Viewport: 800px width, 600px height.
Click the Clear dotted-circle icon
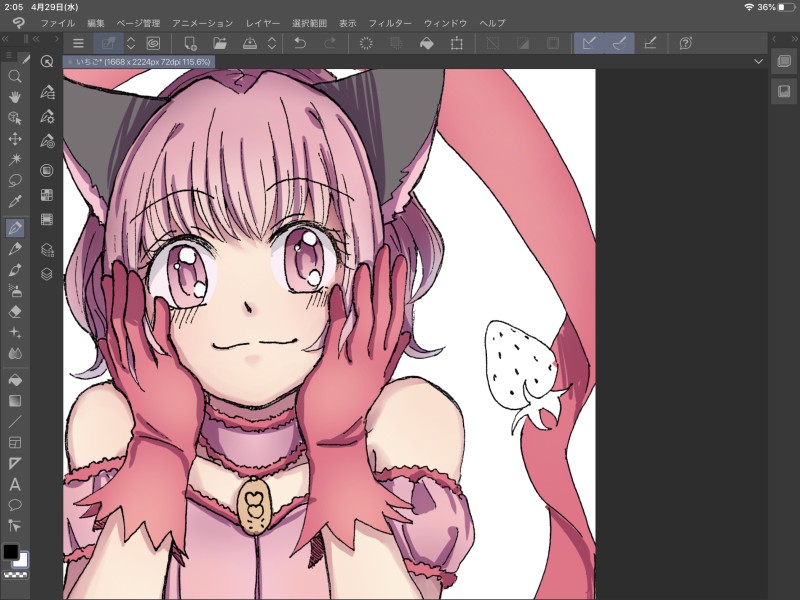pos(366,43)
